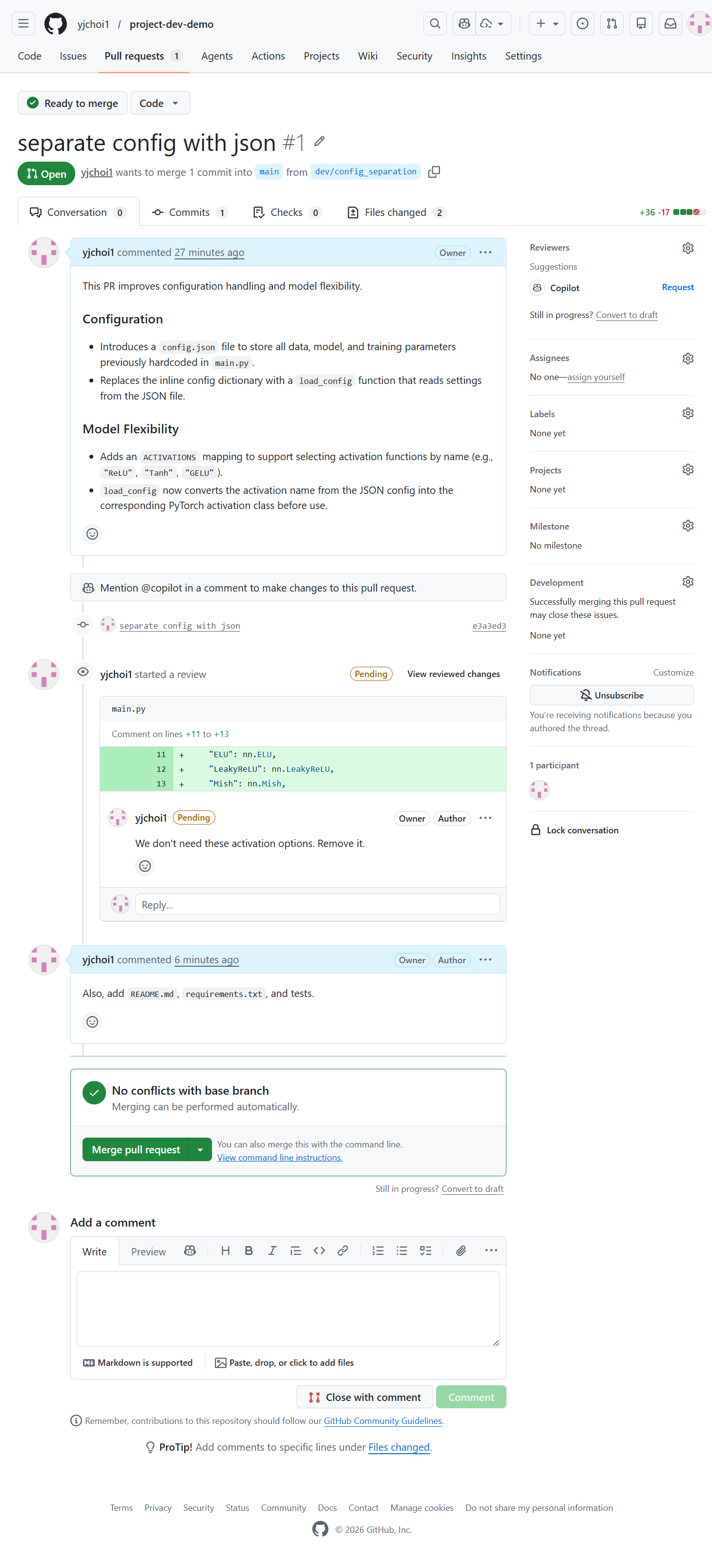Switch to the Files changed tab
Viewport: 712px width, 1568px height.
(395, 212)
